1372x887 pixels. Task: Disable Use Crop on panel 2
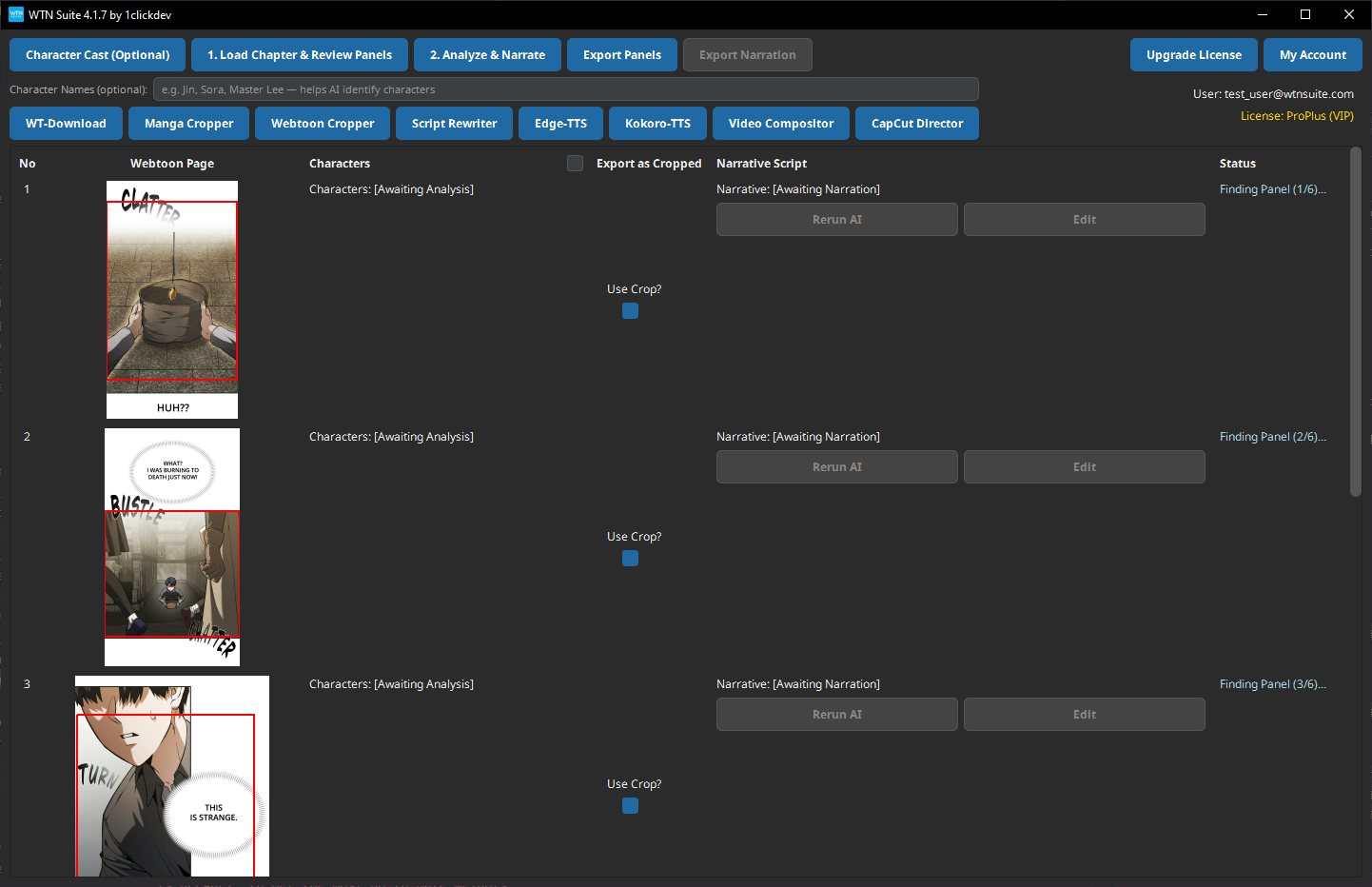click(x=630, y=558)
